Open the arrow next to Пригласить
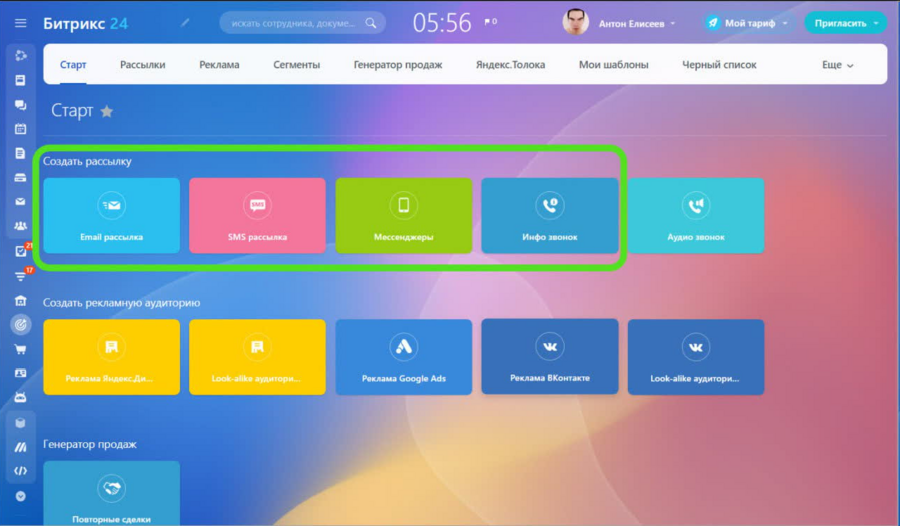The height and width of the screenshot is (526, 900). click(x=876, y=24)
